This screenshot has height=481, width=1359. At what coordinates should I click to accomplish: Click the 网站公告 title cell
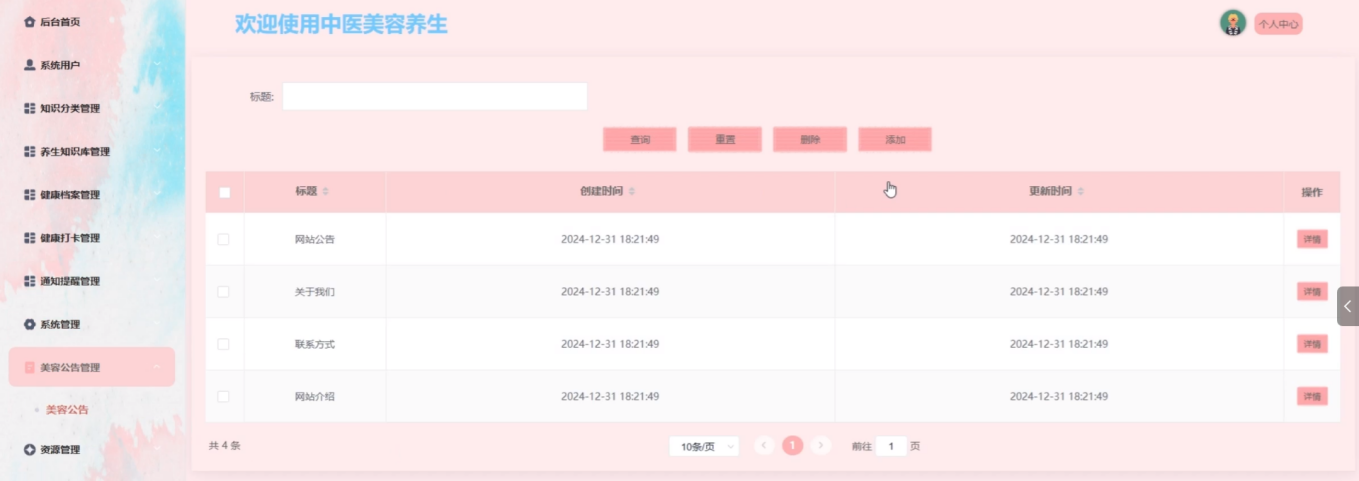[315, 239]
